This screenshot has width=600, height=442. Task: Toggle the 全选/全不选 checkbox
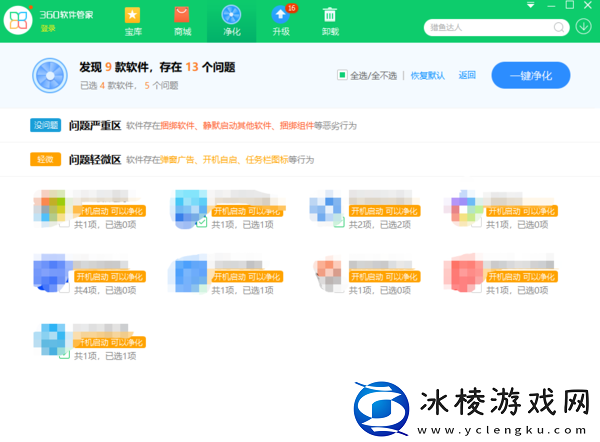pyautogui.click(x=342, y=75)
